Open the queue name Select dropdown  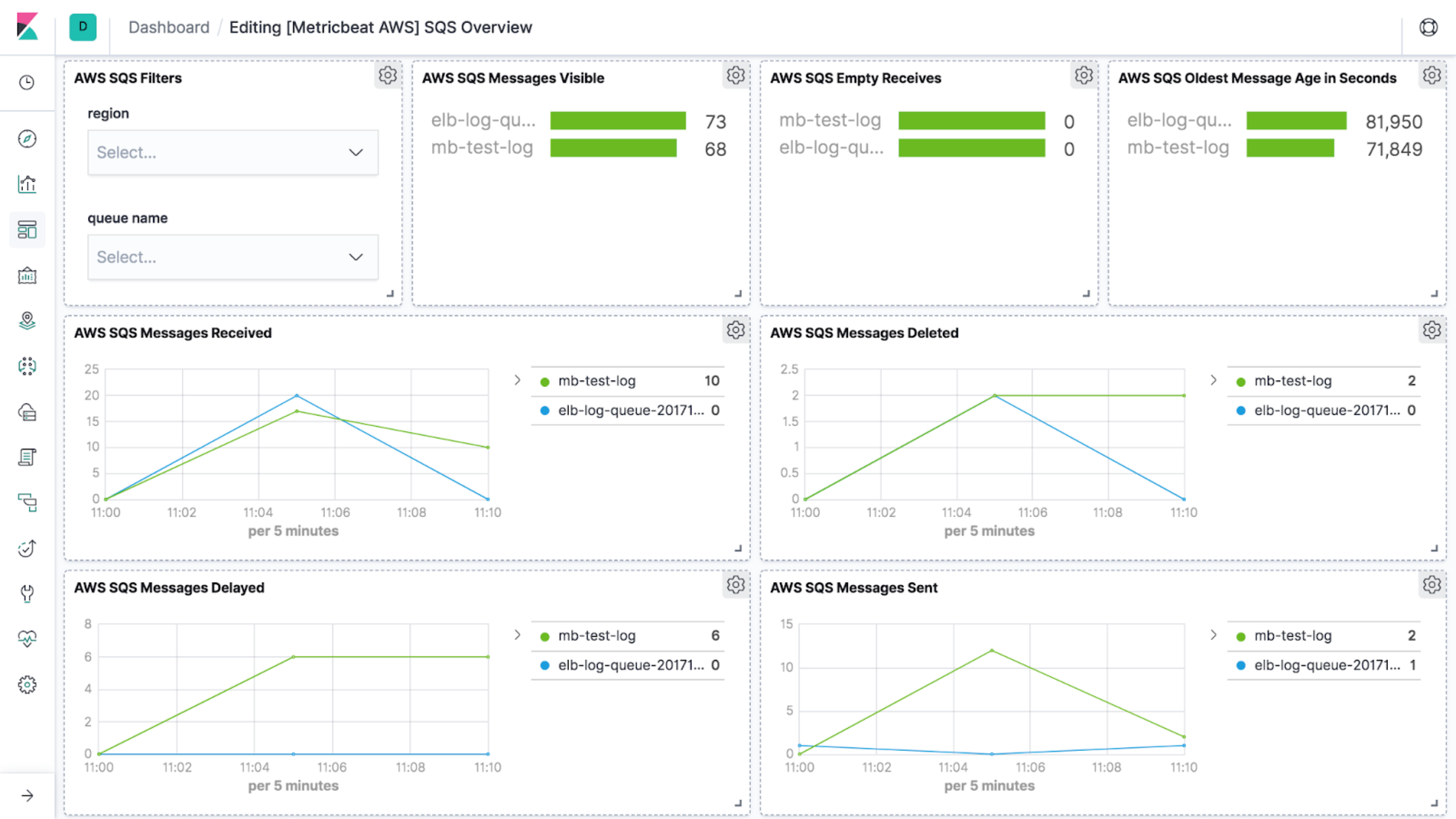click(233, 257)
